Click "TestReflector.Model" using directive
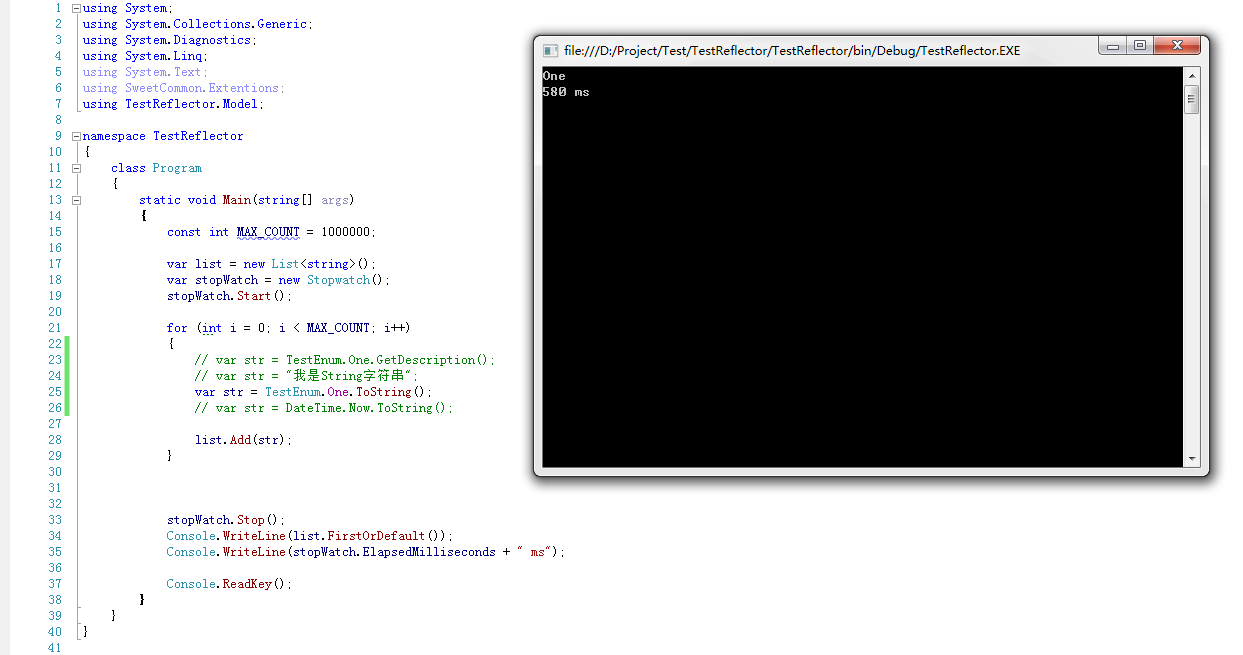This screenshot has width=1243, height=655. point(191,104)
